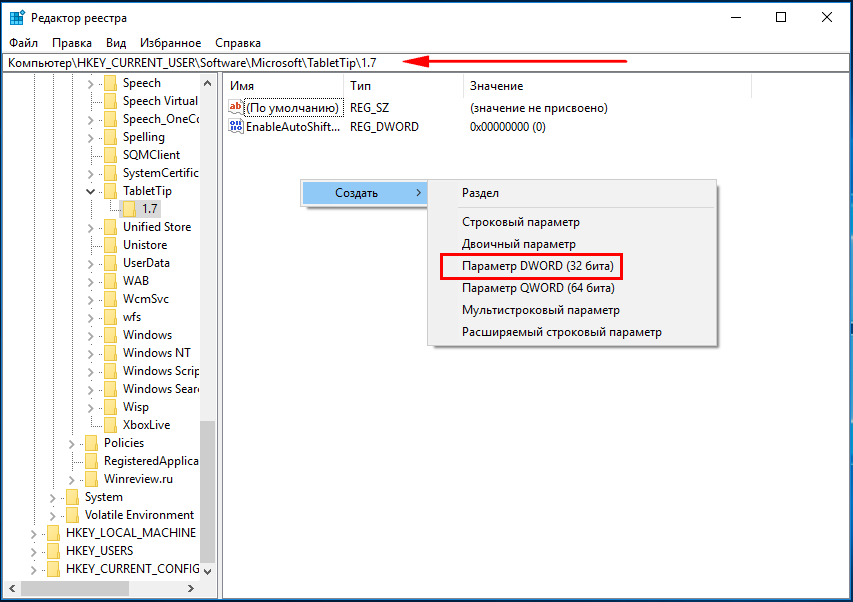Select Строковый параметр from submenu
Viewport: 853px width, 602px height.
click(x=520, y=222)
